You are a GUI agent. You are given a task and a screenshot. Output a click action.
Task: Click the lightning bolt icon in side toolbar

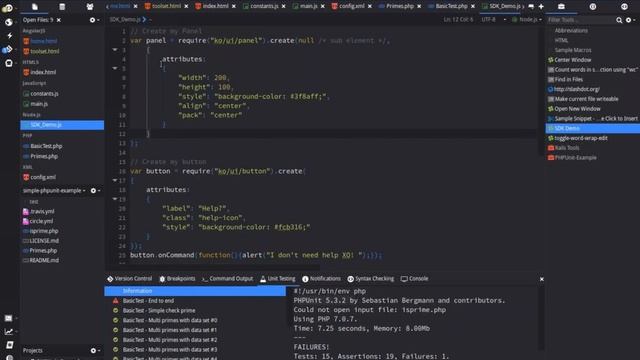click(9, 36)
